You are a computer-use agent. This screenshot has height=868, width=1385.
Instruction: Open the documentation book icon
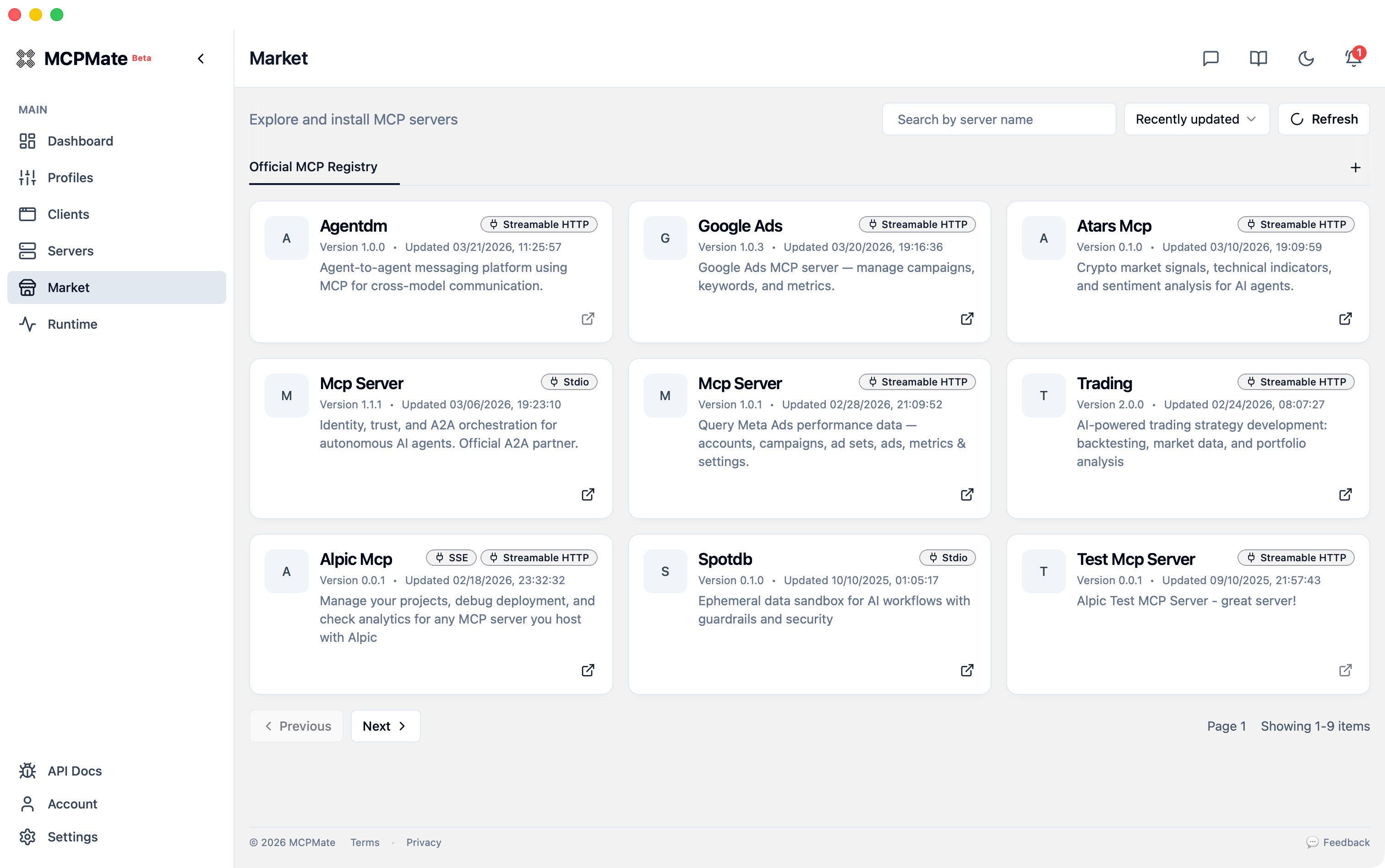[x=1258, y=59]
